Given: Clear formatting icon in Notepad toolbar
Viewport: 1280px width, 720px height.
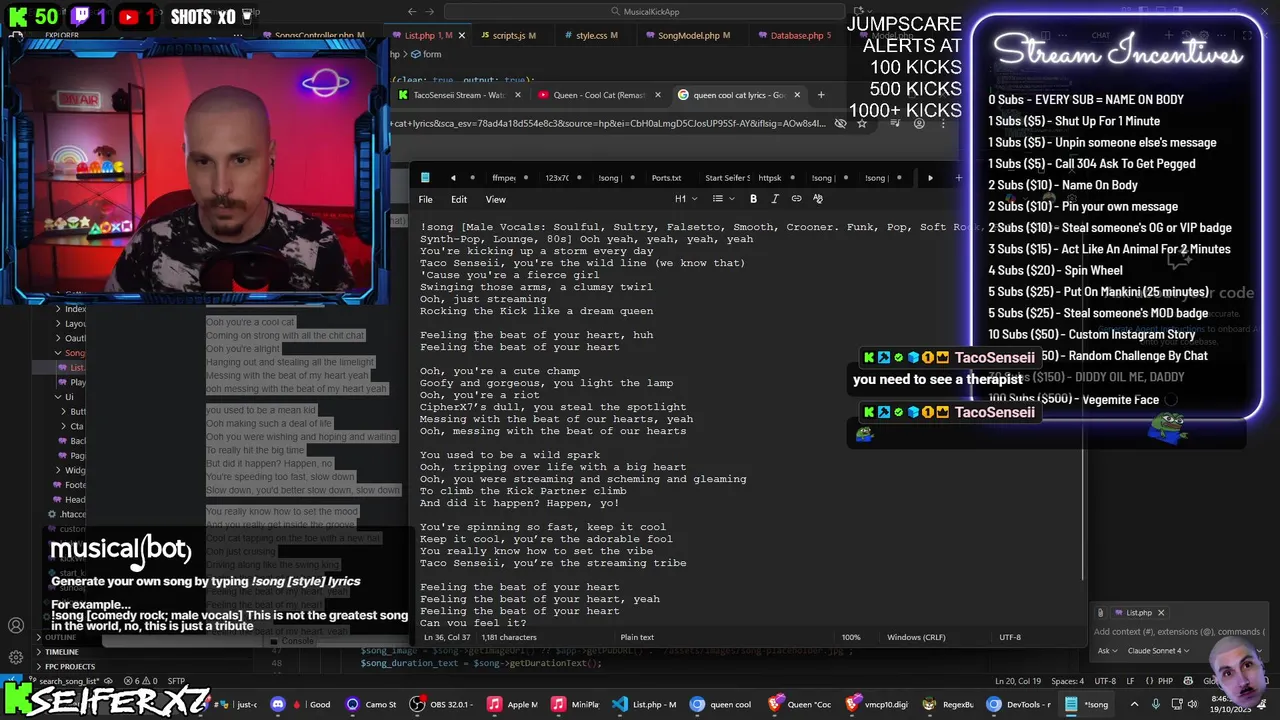Looking at the screenshot, I should coord(817,199).
